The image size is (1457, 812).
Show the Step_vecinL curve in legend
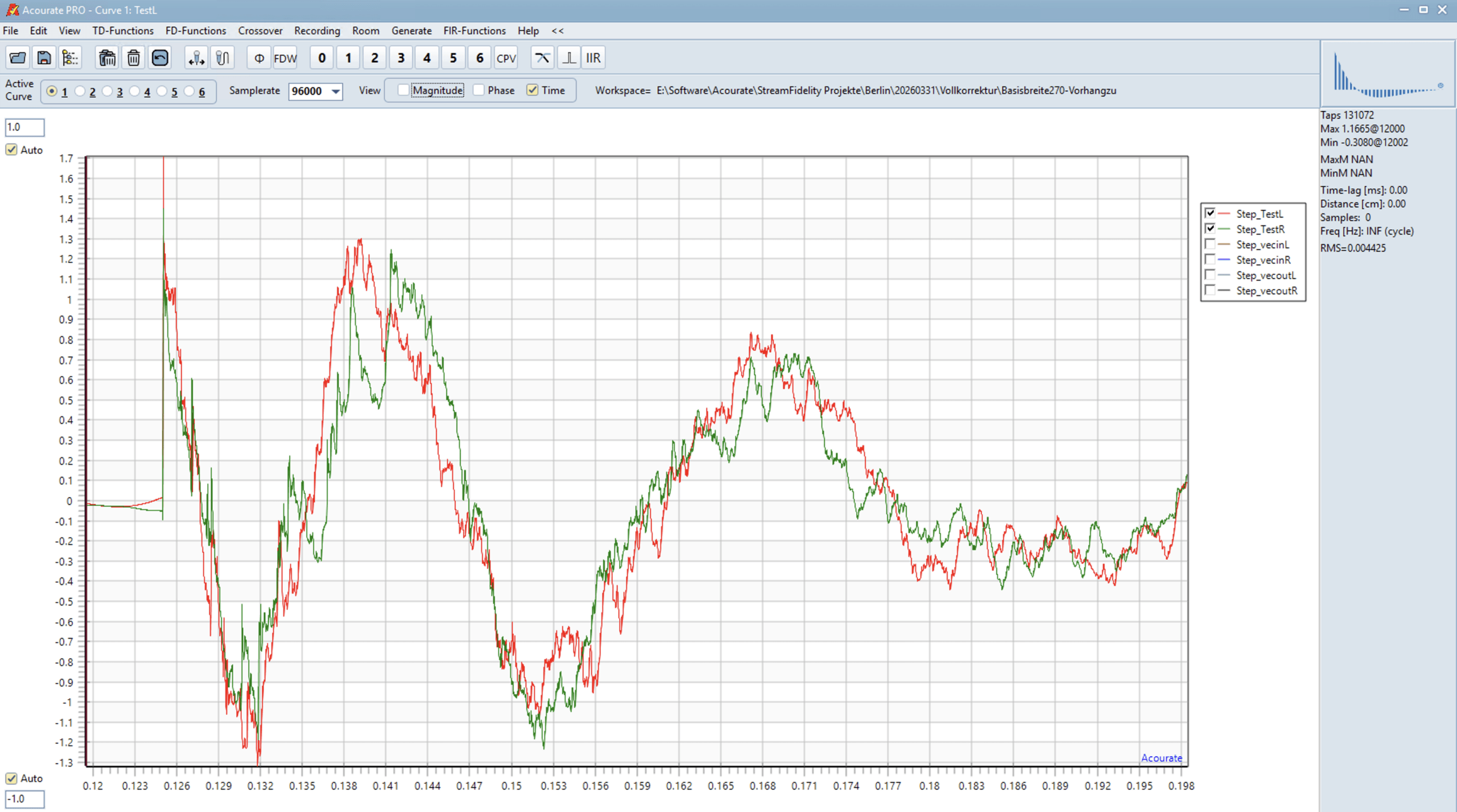tap(1210, 245)
